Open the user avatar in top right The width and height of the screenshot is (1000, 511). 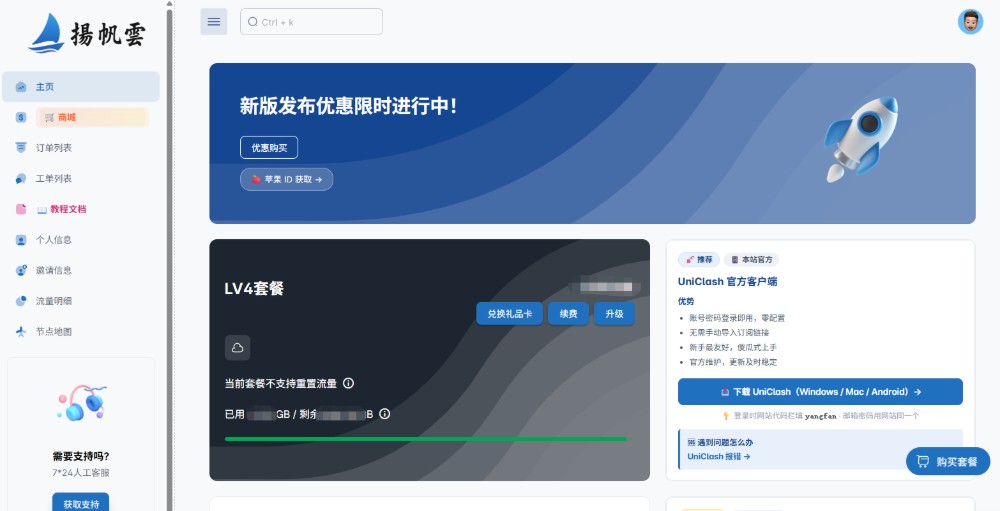(970, 22)
